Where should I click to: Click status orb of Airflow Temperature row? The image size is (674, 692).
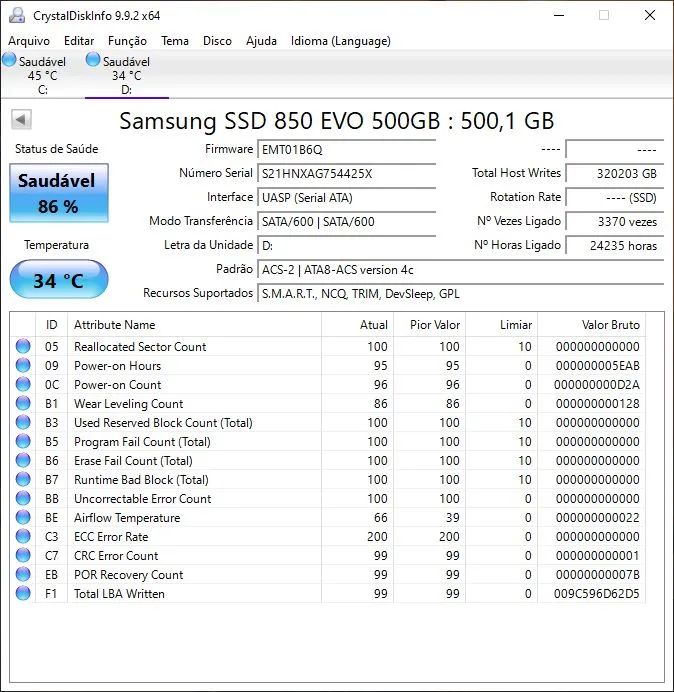pyautogui.click(x=23, y=517)
